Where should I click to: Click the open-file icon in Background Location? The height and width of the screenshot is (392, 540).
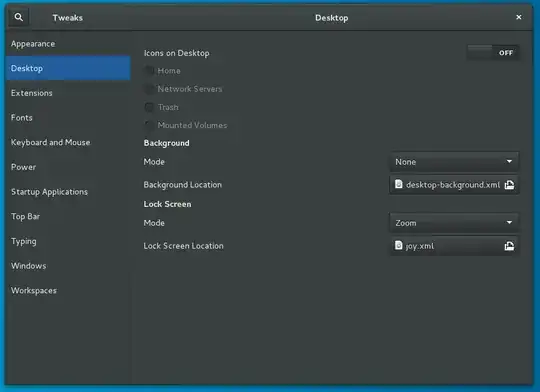[509, 185]
